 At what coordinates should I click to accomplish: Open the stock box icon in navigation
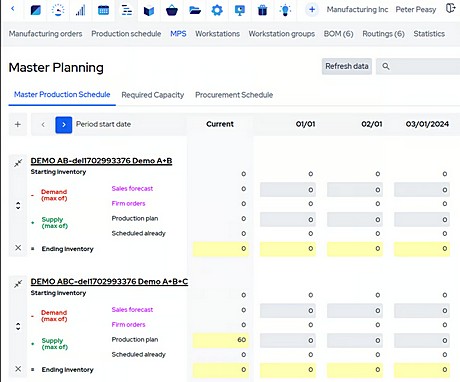point(149,11)
